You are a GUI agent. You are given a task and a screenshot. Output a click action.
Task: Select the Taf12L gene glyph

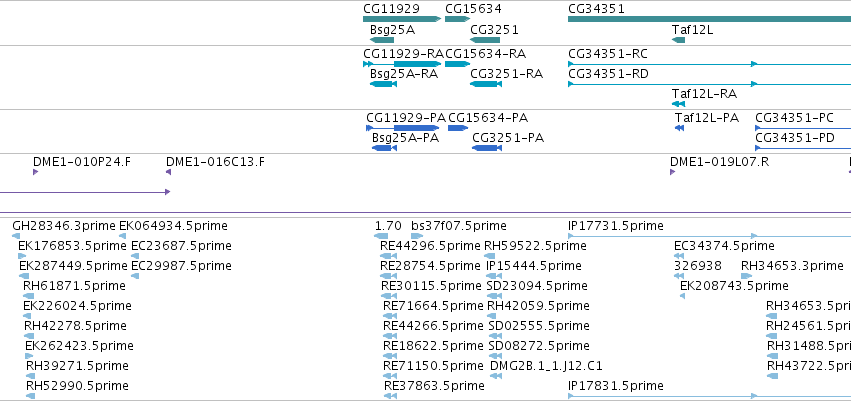tap(678, 40)
